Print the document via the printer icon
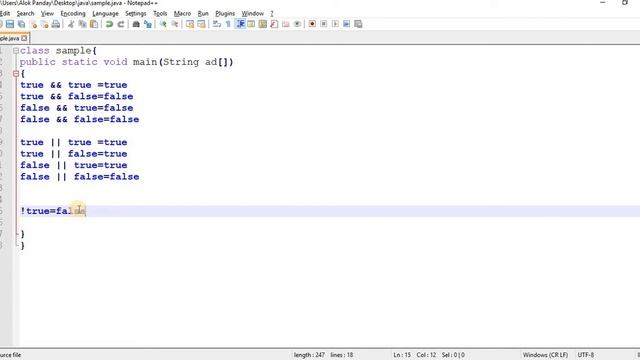 point(56,24)
